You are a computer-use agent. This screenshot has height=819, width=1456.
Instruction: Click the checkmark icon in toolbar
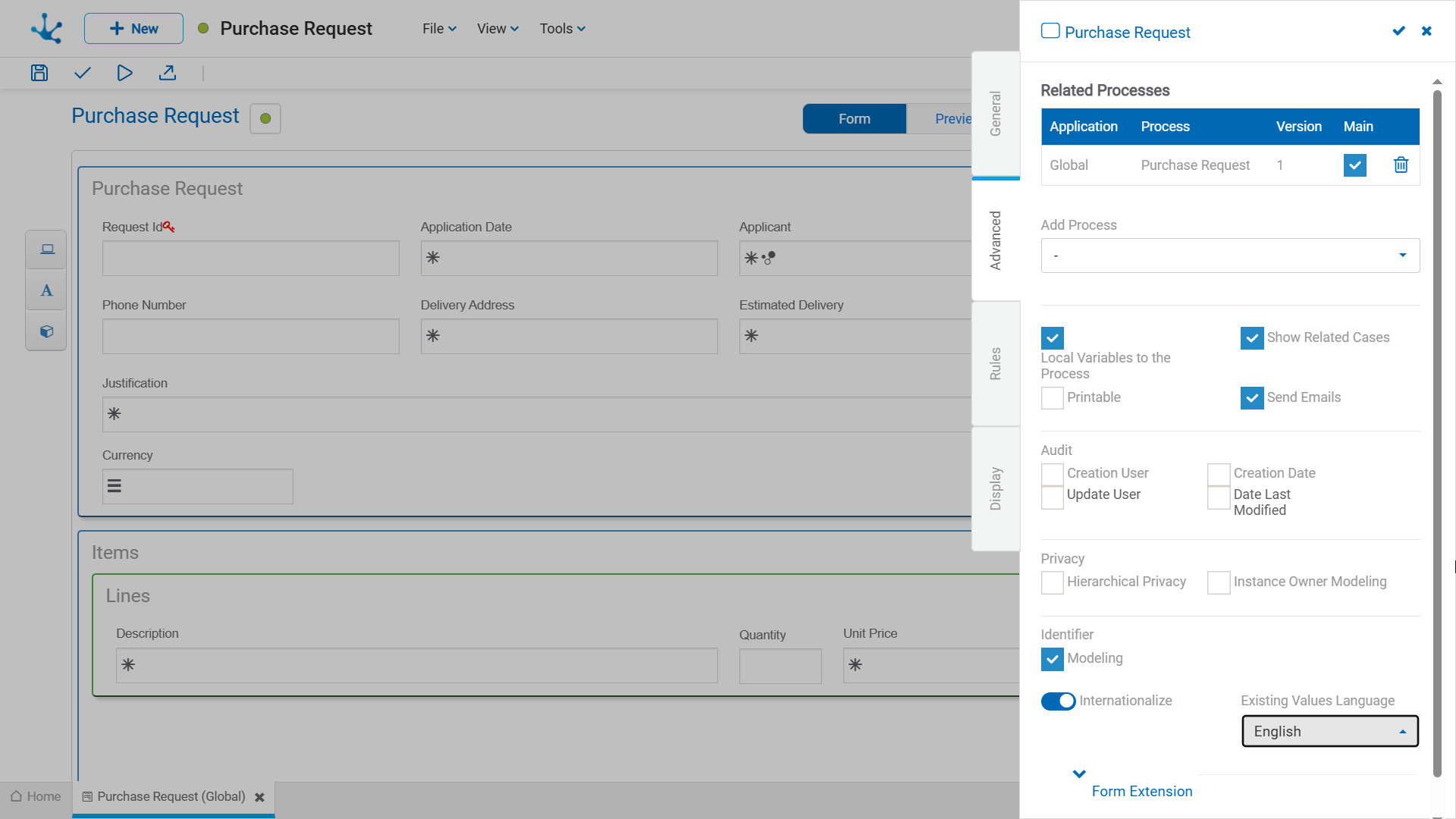pyautogui.click(x=83, y=73)
